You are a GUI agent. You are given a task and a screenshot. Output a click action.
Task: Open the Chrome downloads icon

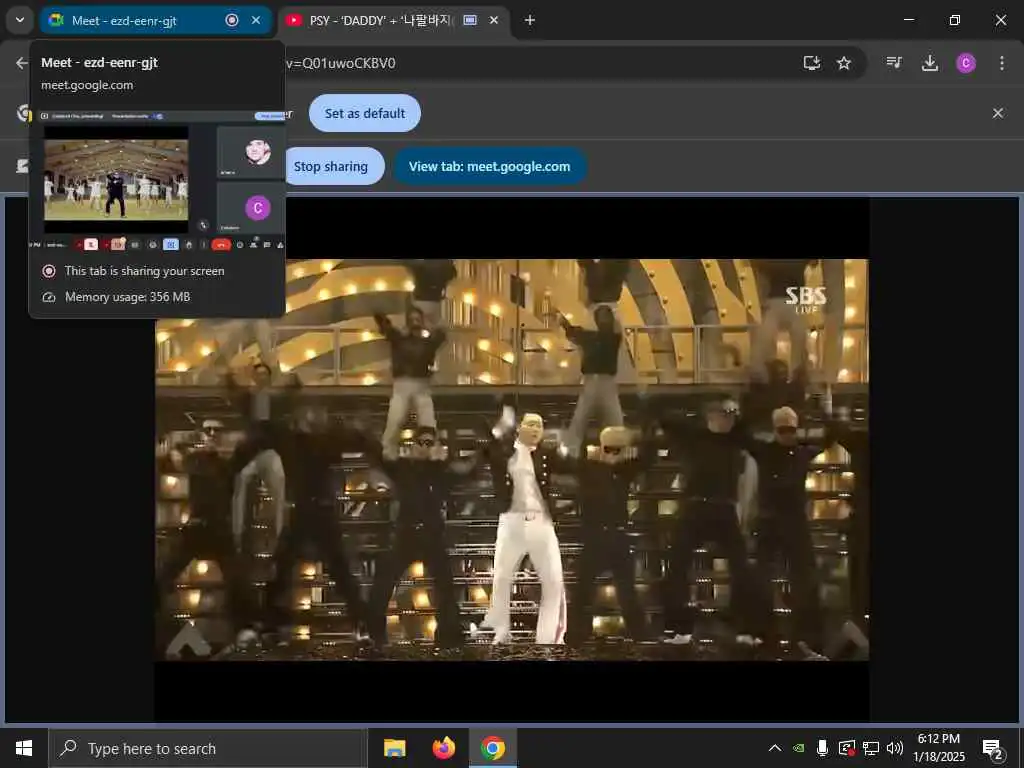(x=930, y=63)
